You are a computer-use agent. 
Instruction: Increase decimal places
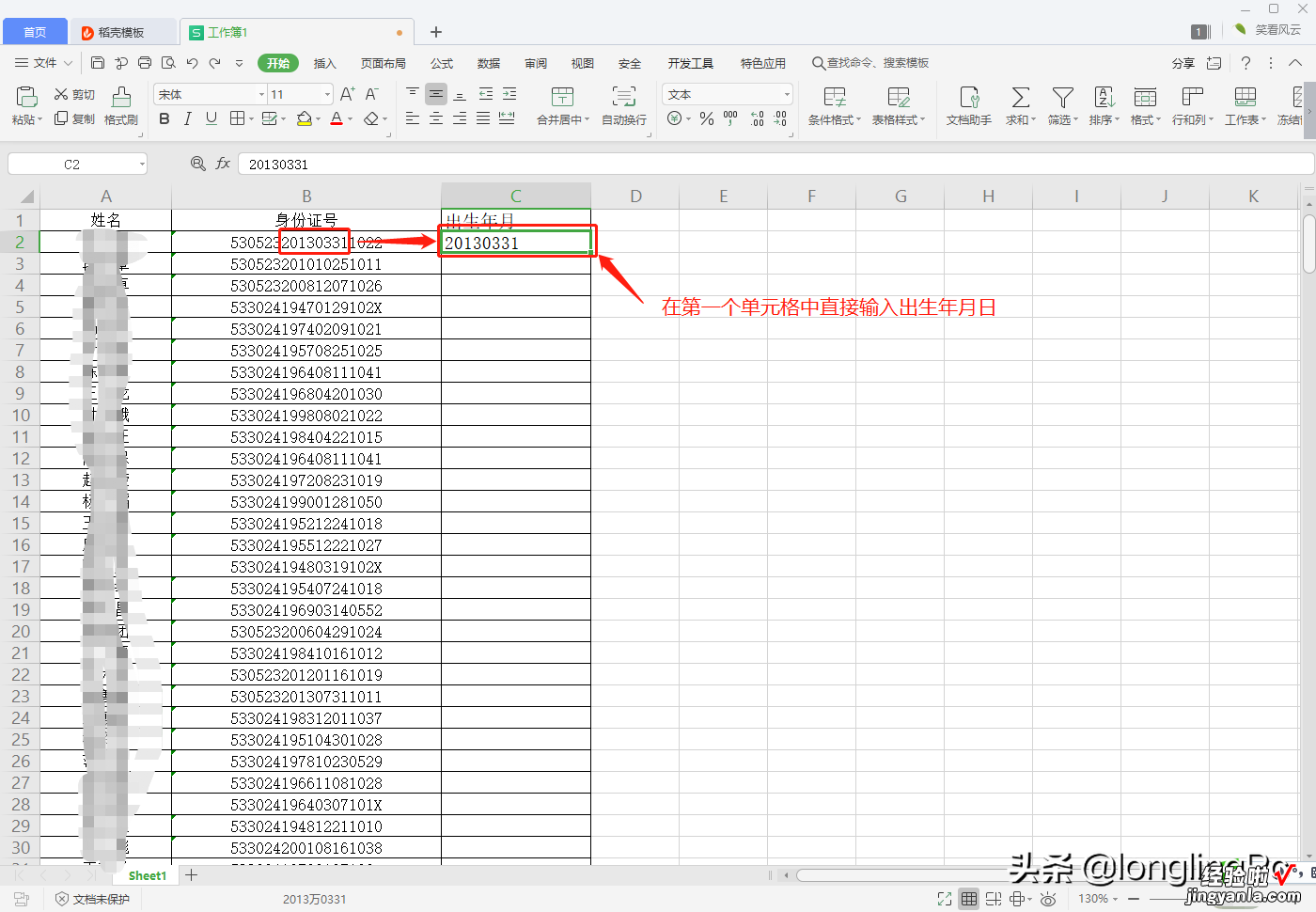758,118
